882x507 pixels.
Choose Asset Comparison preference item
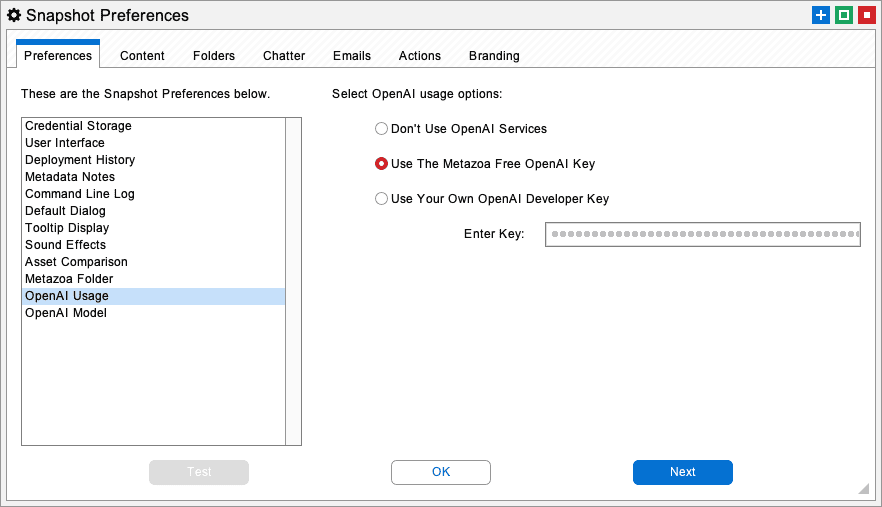[154, 262]
